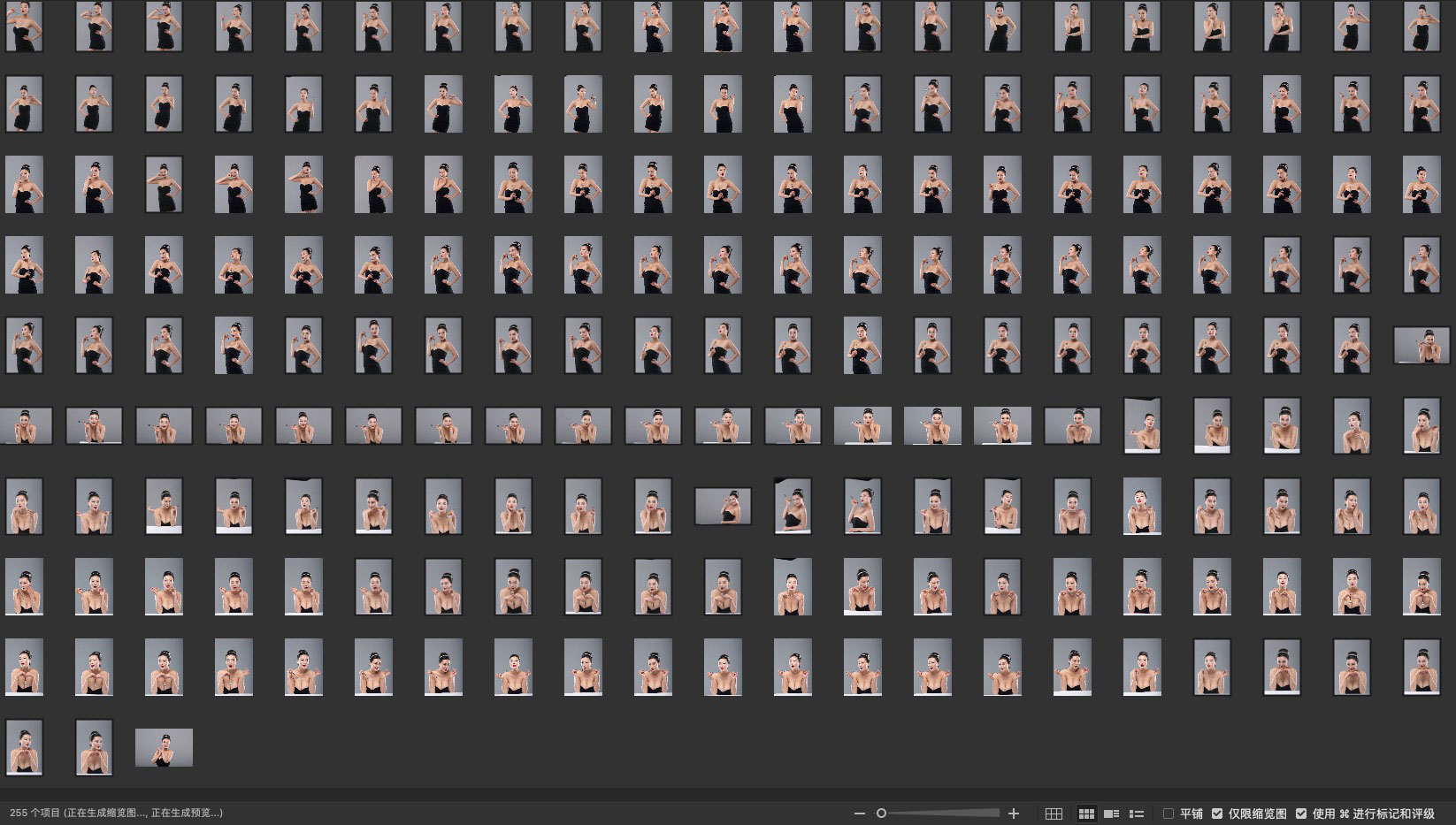The image size is (1456, 825).
Task: Select the first thumbnail in the second row
Action: [24, 104]
